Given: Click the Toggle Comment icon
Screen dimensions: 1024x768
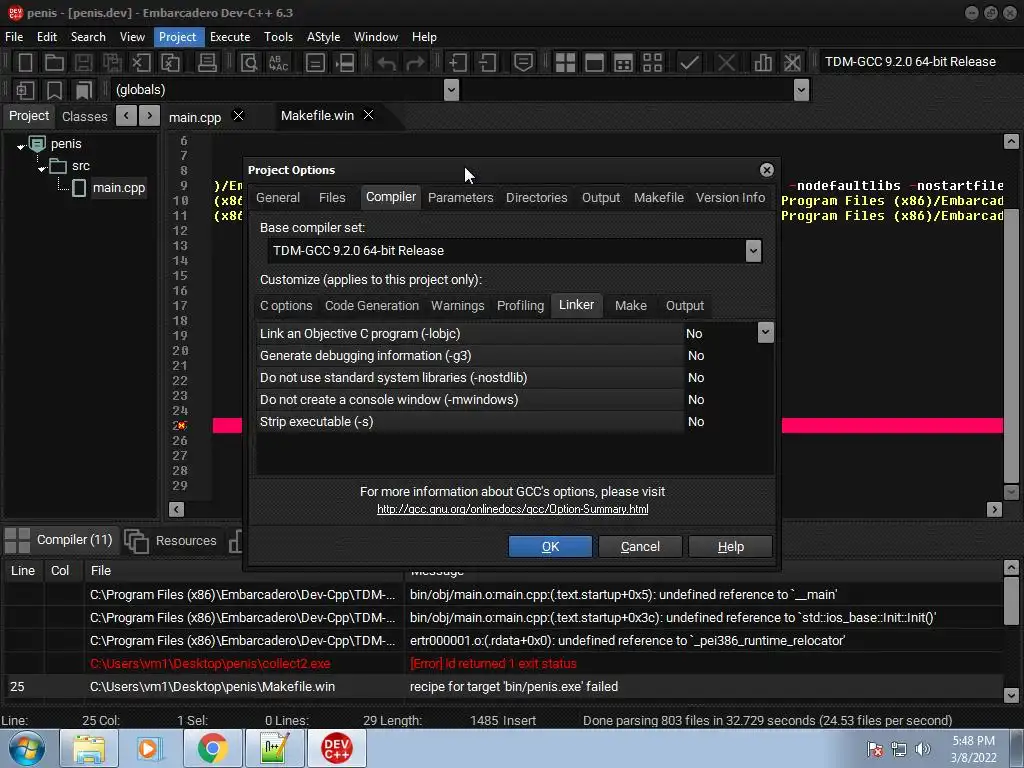Looking at the screenshot, I should point(523,63).
